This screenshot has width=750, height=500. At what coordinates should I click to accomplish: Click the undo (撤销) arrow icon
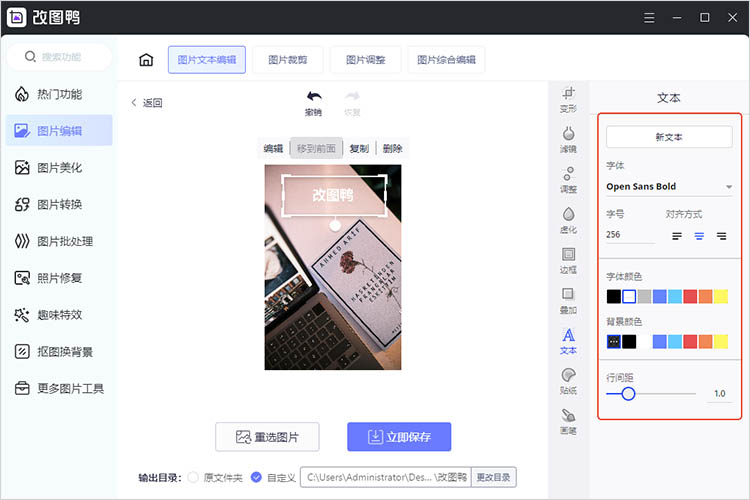click(313, 98)
